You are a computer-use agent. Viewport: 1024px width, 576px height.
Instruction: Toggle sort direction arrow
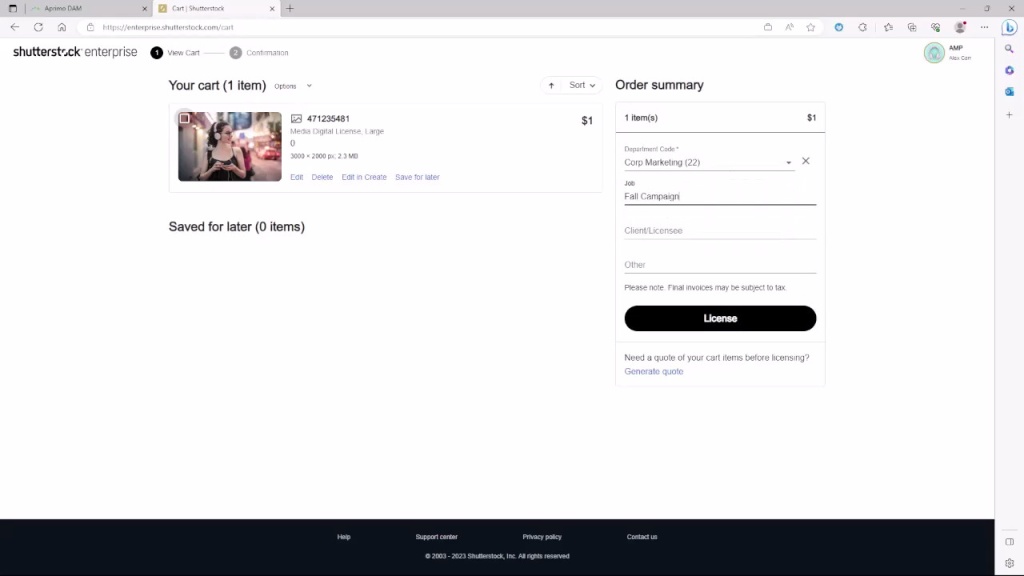pos(551,86)
